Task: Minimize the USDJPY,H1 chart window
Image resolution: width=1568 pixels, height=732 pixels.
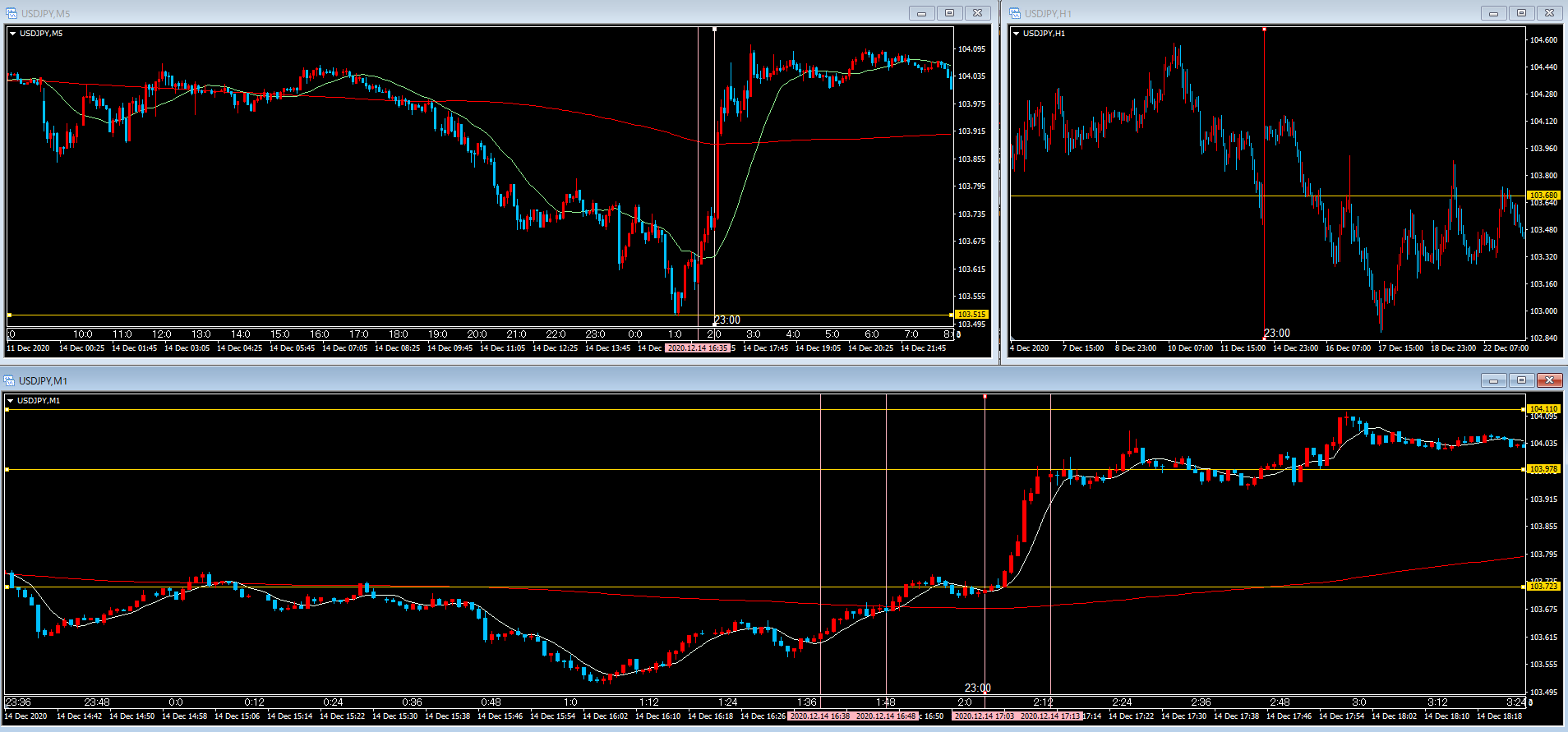Action: tap(1493, 13)
